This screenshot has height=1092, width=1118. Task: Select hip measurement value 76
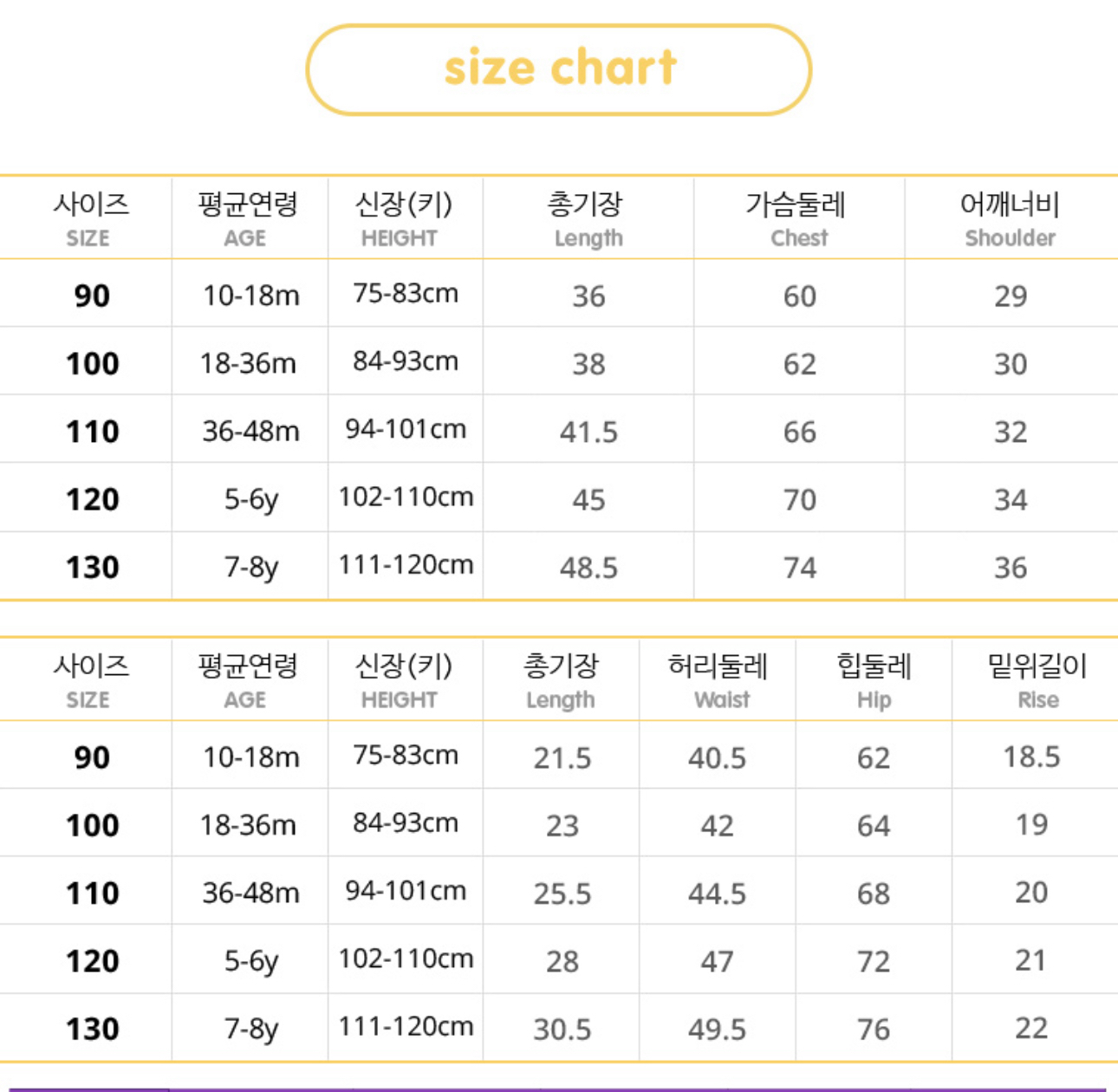(x=874, y=1030)
